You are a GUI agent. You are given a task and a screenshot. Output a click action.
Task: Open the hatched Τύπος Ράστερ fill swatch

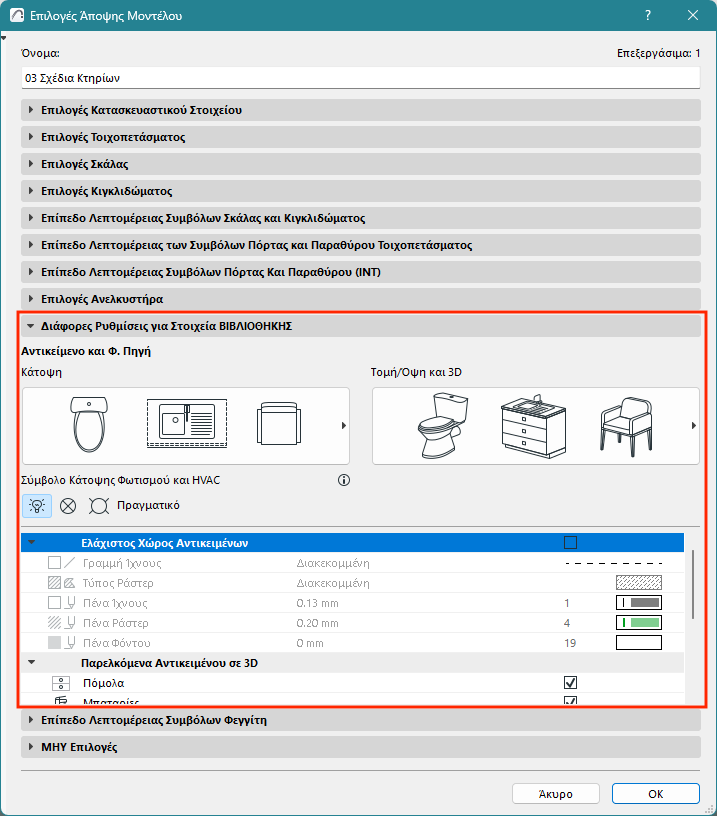639,582
